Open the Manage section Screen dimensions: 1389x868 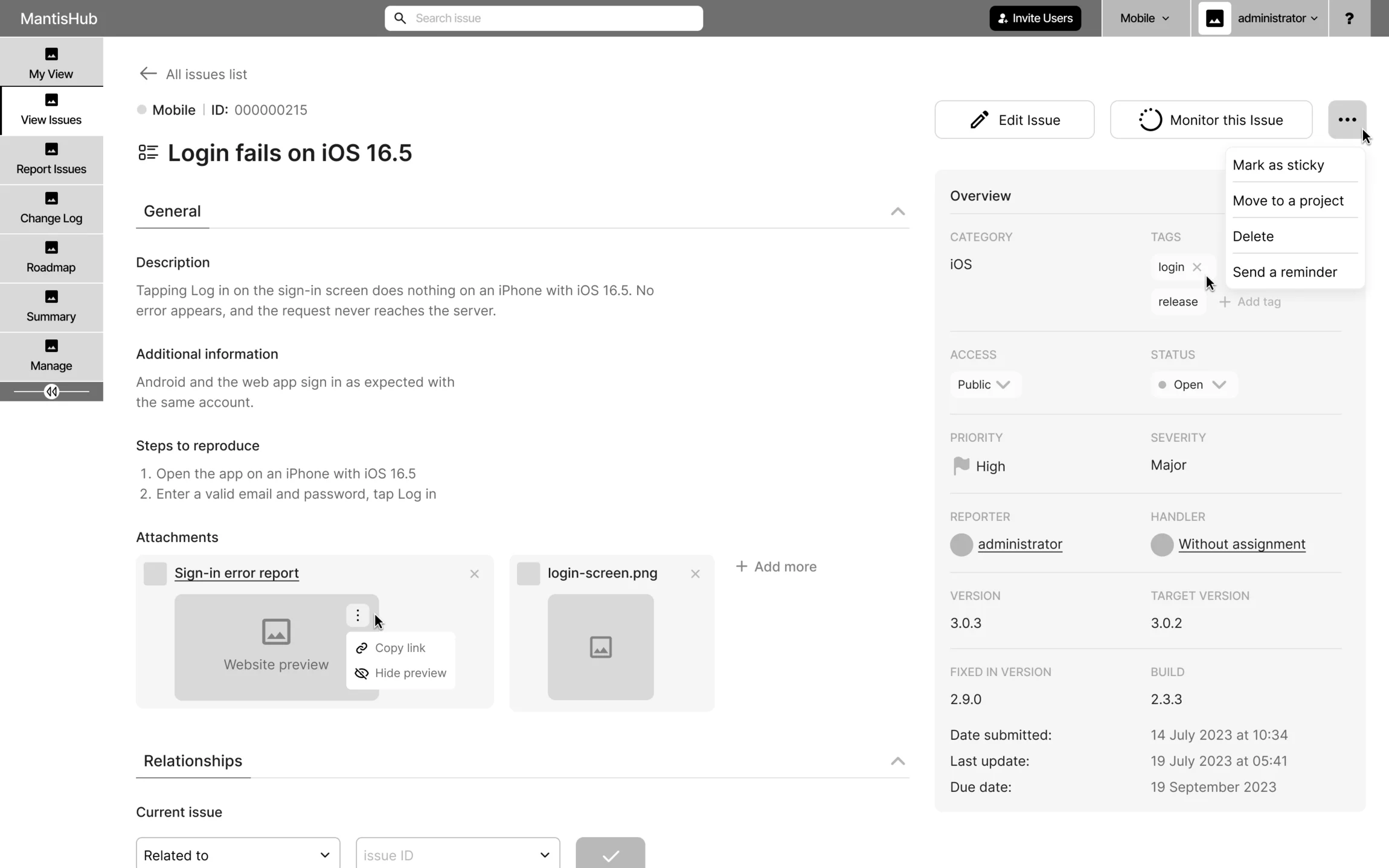pyautogui.click(x=51, y=356)
